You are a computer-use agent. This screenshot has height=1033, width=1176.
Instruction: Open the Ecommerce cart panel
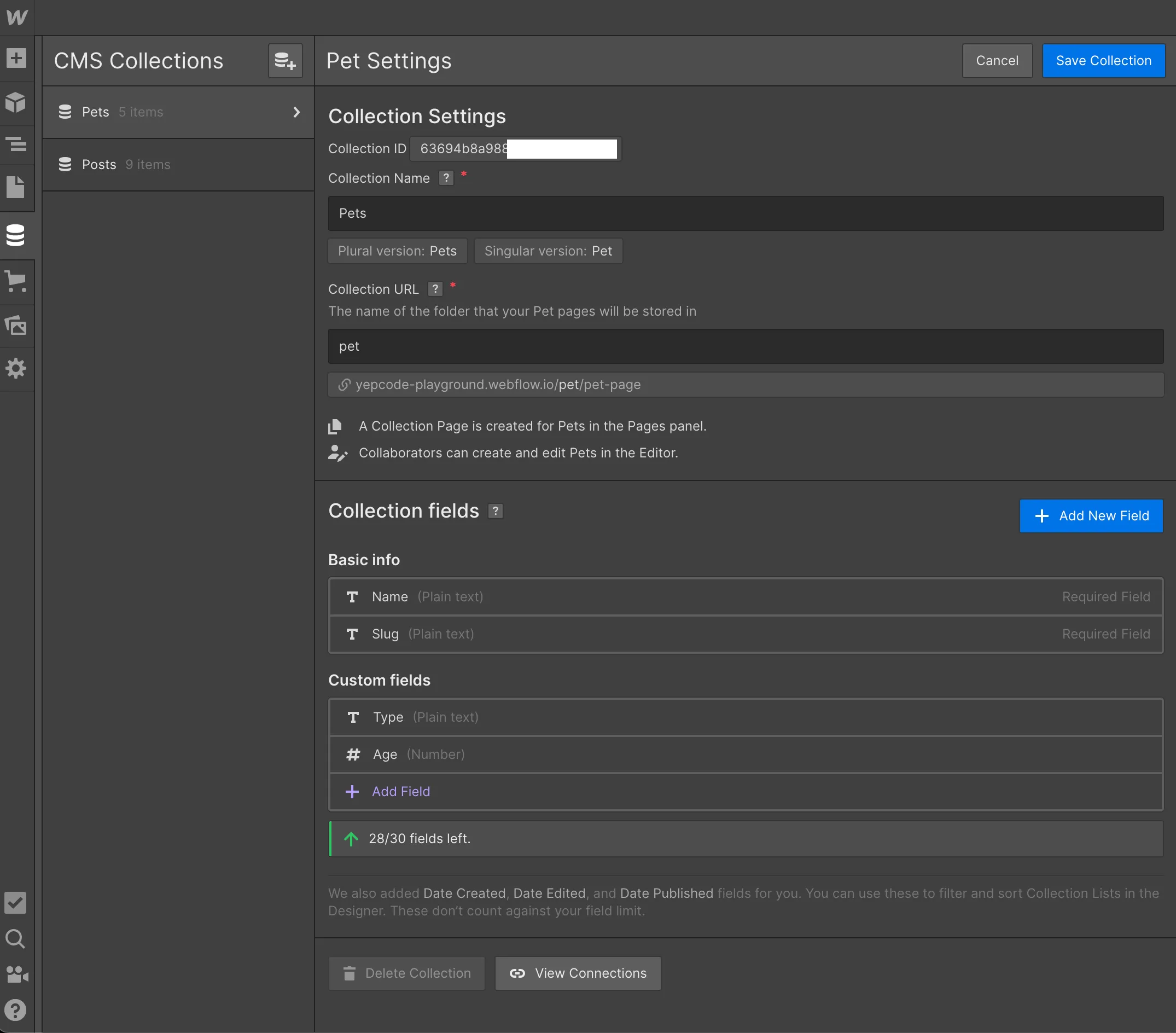(x=16, y=281)
